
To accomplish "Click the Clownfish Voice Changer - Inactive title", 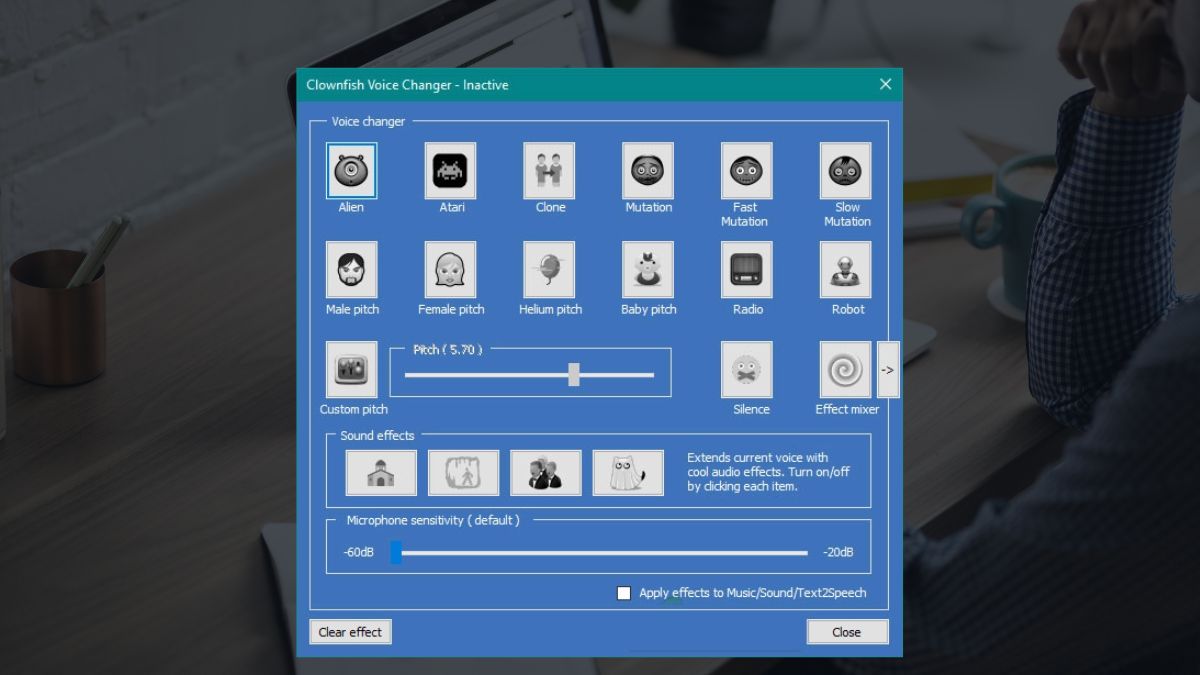I will pyautogui.click(x=407, y=85).
